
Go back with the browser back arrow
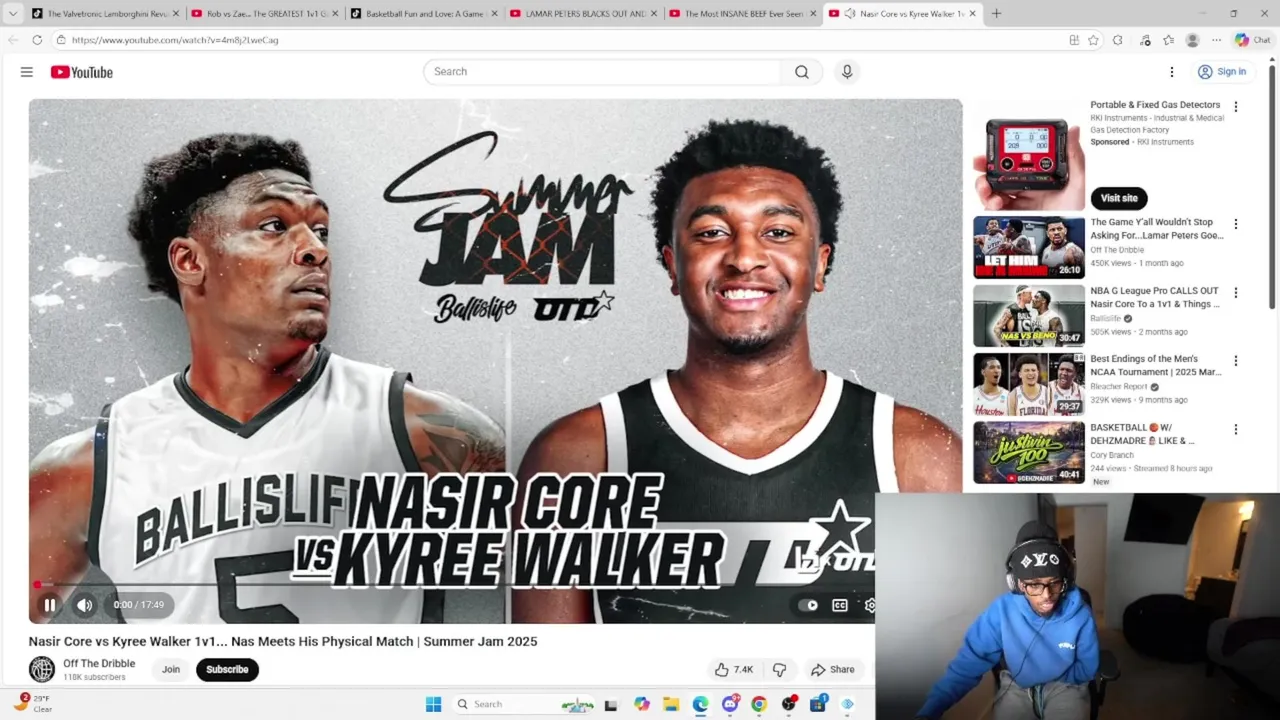(13, 40)
